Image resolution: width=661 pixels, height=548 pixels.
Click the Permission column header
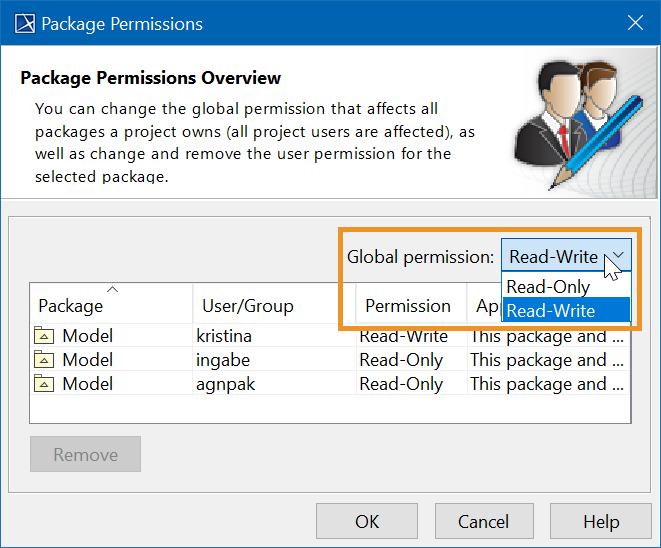point(408,305)
